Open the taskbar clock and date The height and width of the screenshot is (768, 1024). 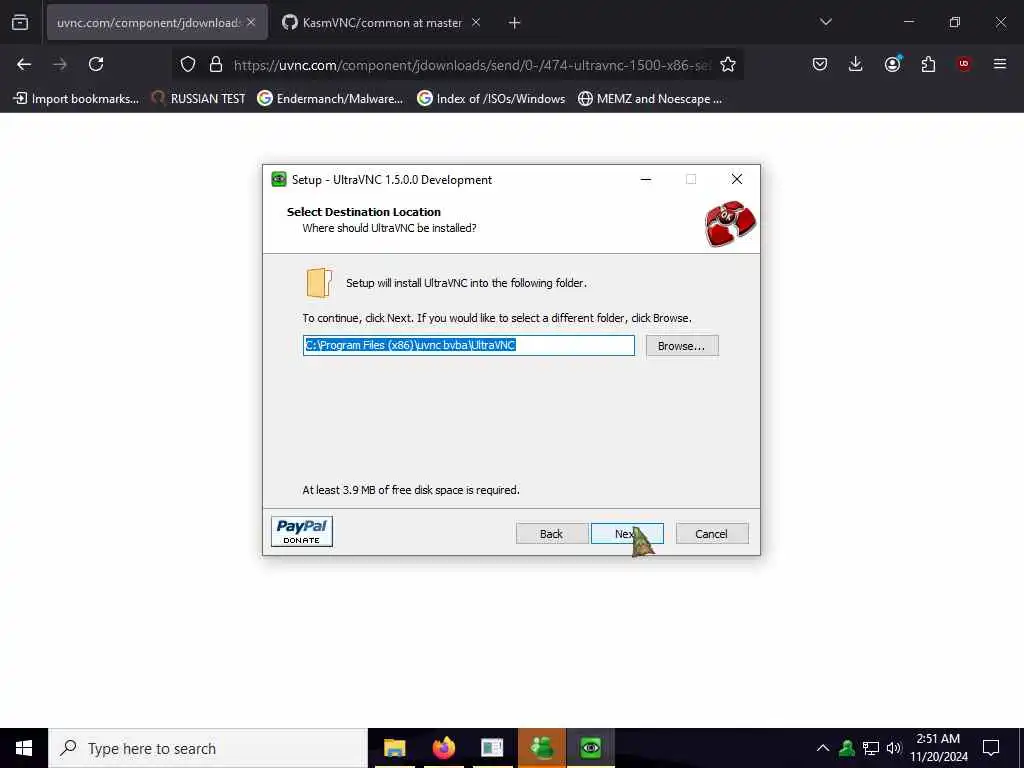tap(938, 748)
